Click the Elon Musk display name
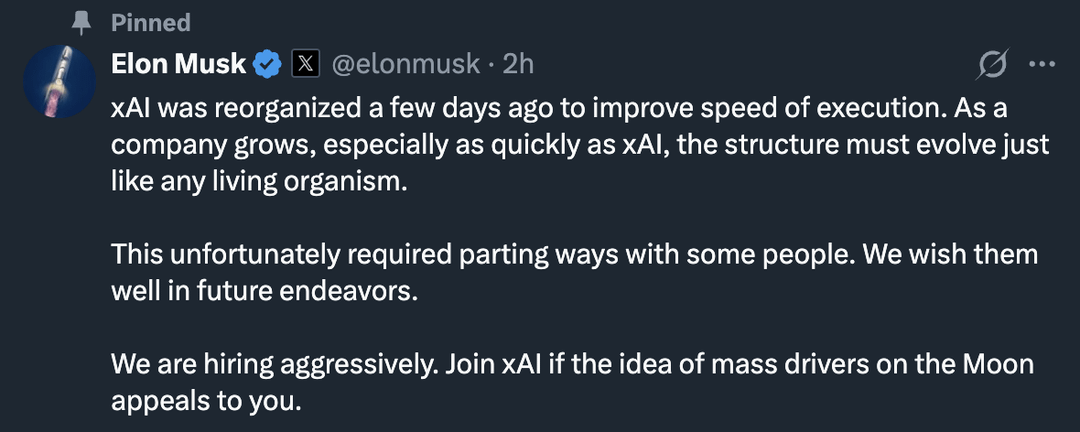1080x432 pixels. [x=178, y=65]
